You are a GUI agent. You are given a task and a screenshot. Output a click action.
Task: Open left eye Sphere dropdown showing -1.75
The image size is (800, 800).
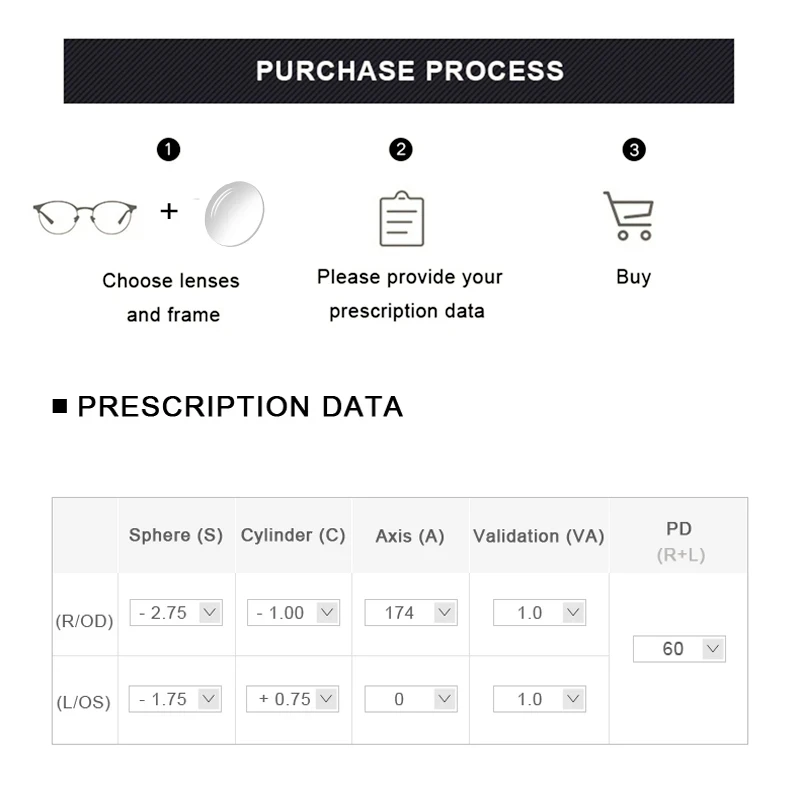point(176,699)
